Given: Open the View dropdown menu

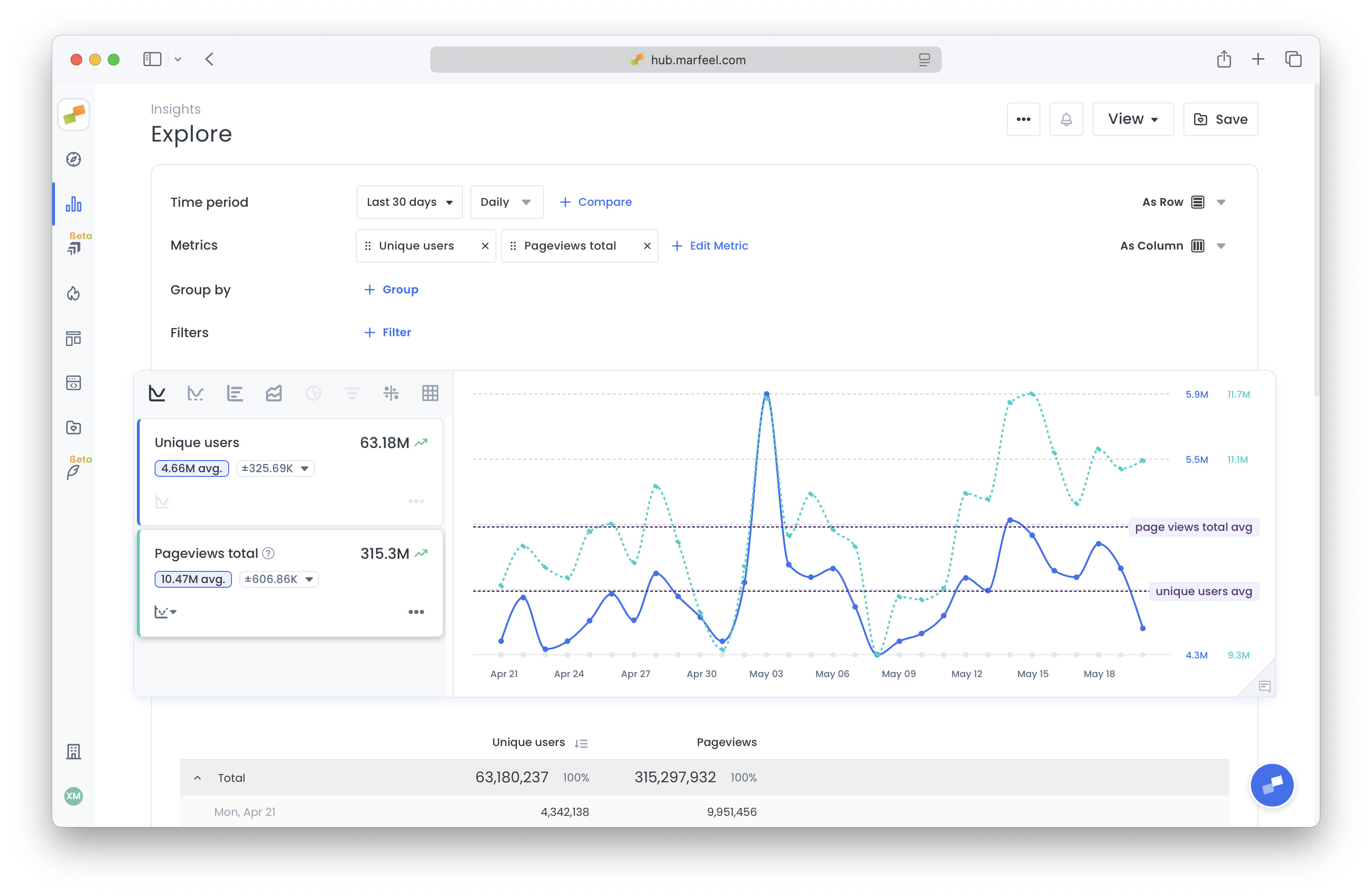Looking at the screenshot, I should click(x=1132, y=119).
